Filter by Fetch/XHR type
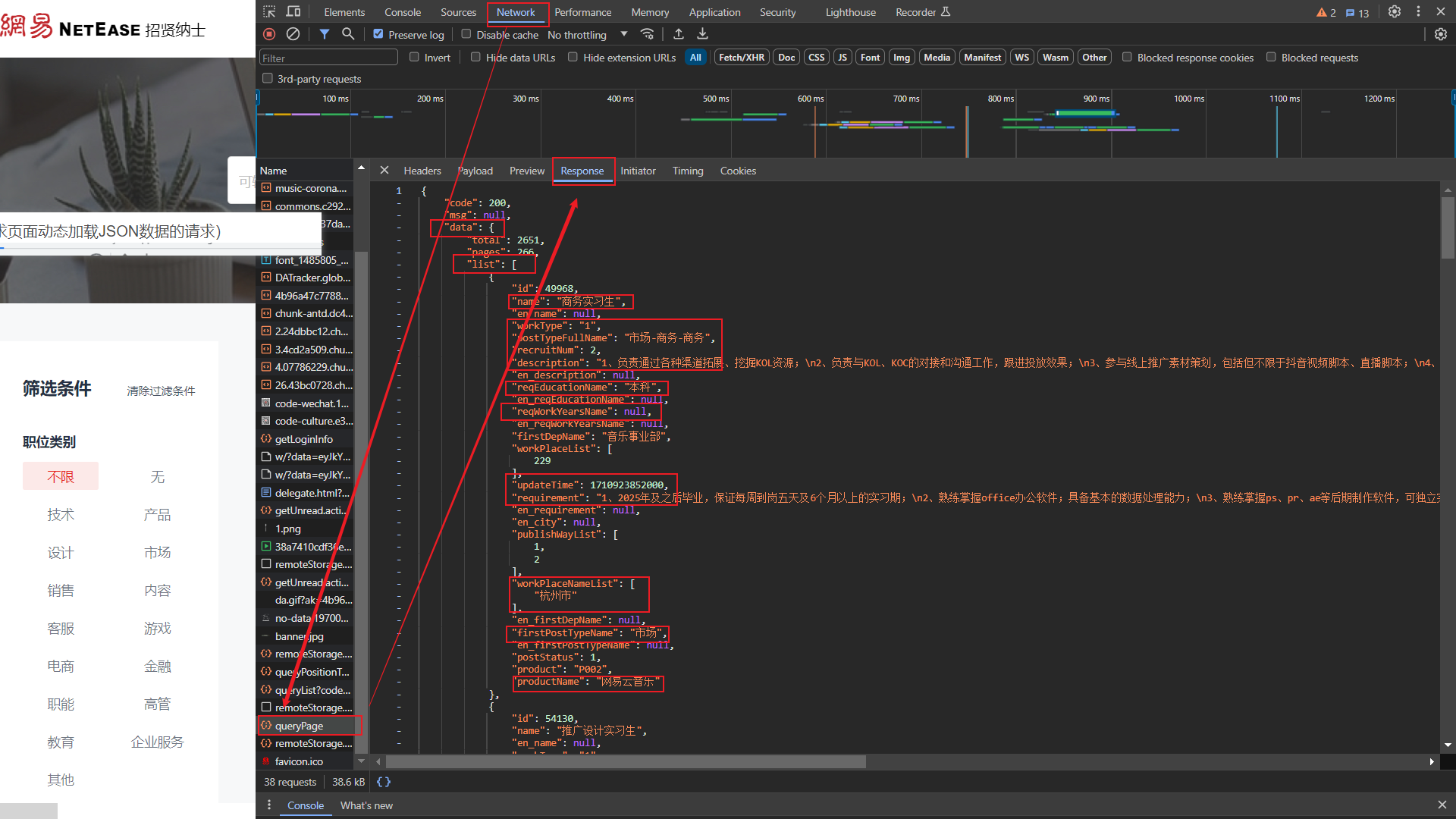 pos(742,58)
